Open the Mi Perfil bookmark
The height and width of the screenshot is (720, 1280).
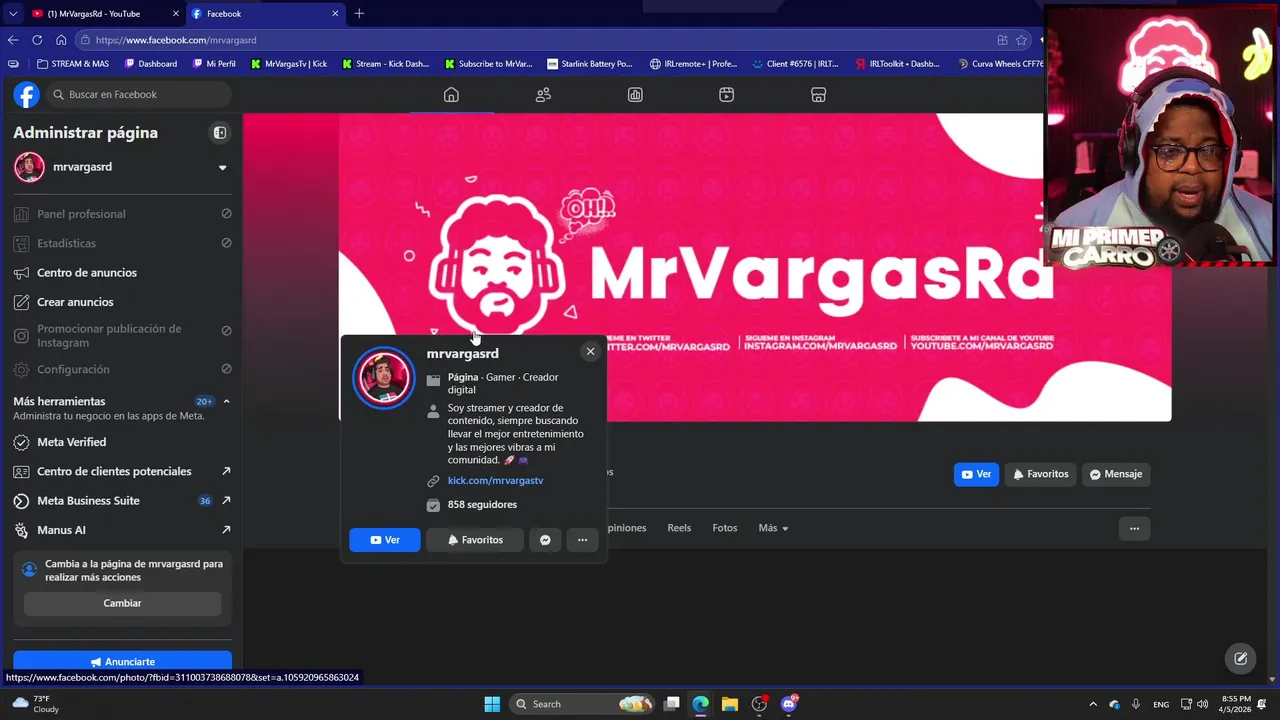tap(214, 63)
